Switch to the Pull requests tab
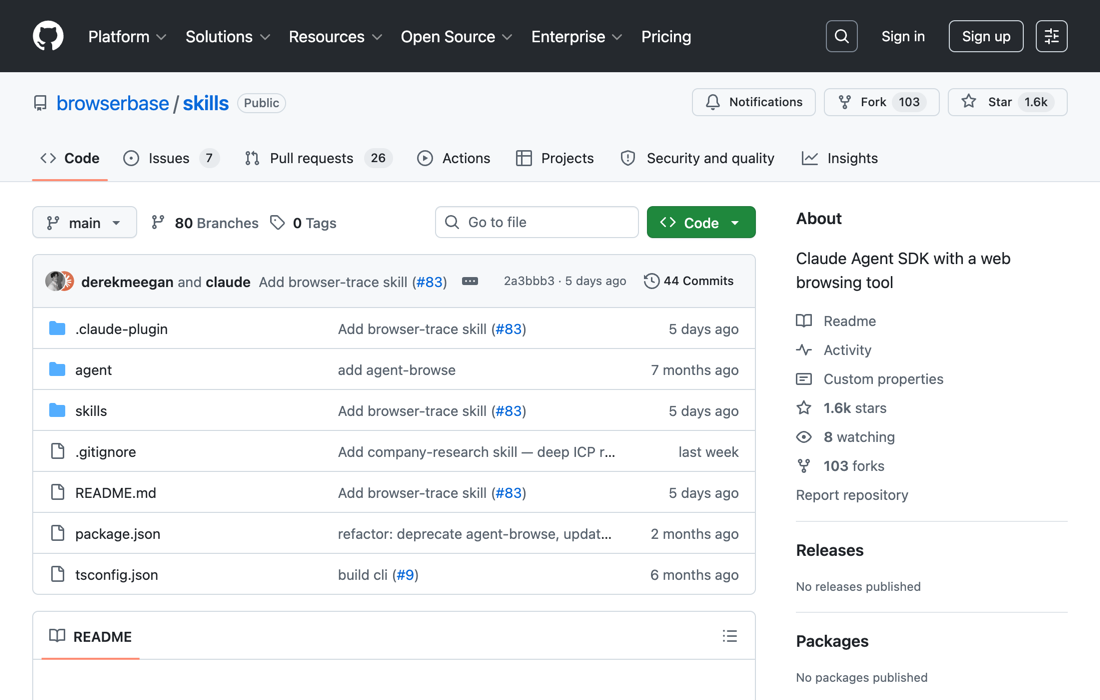The height and width of the screenshot is (700, 1100). click(x=318, y=159)
